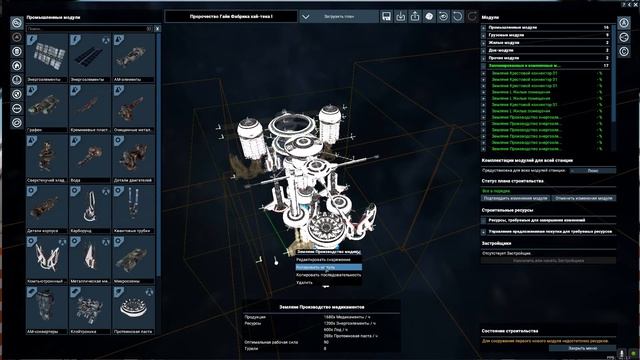This screenshot has width=640, height=360.
Task: Expand the Жилые модули group
Action: pyautogui.click(x=483, y=43)
